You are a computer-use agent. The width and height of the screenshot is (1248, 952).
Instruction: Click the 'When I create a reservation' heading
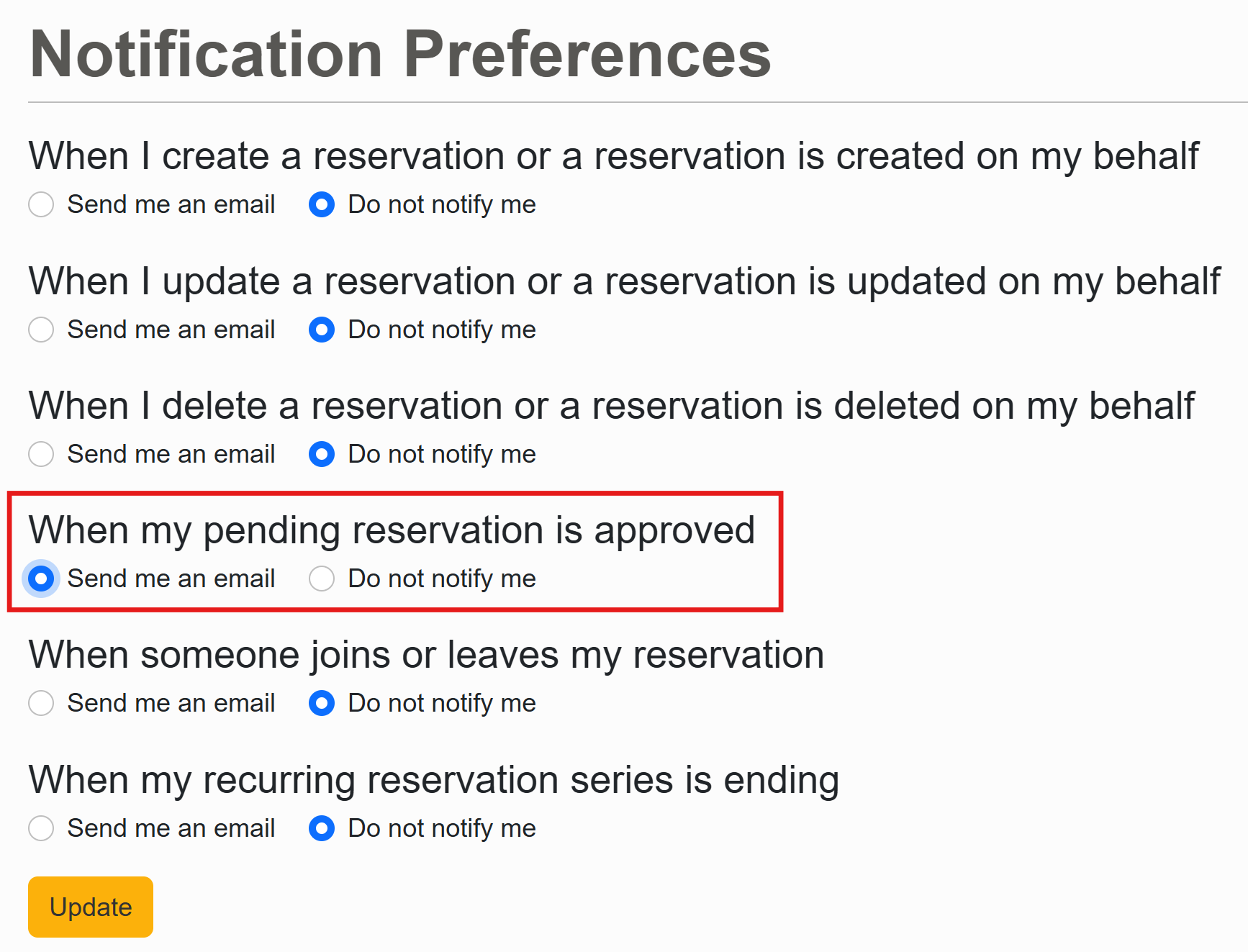[613, 156]
